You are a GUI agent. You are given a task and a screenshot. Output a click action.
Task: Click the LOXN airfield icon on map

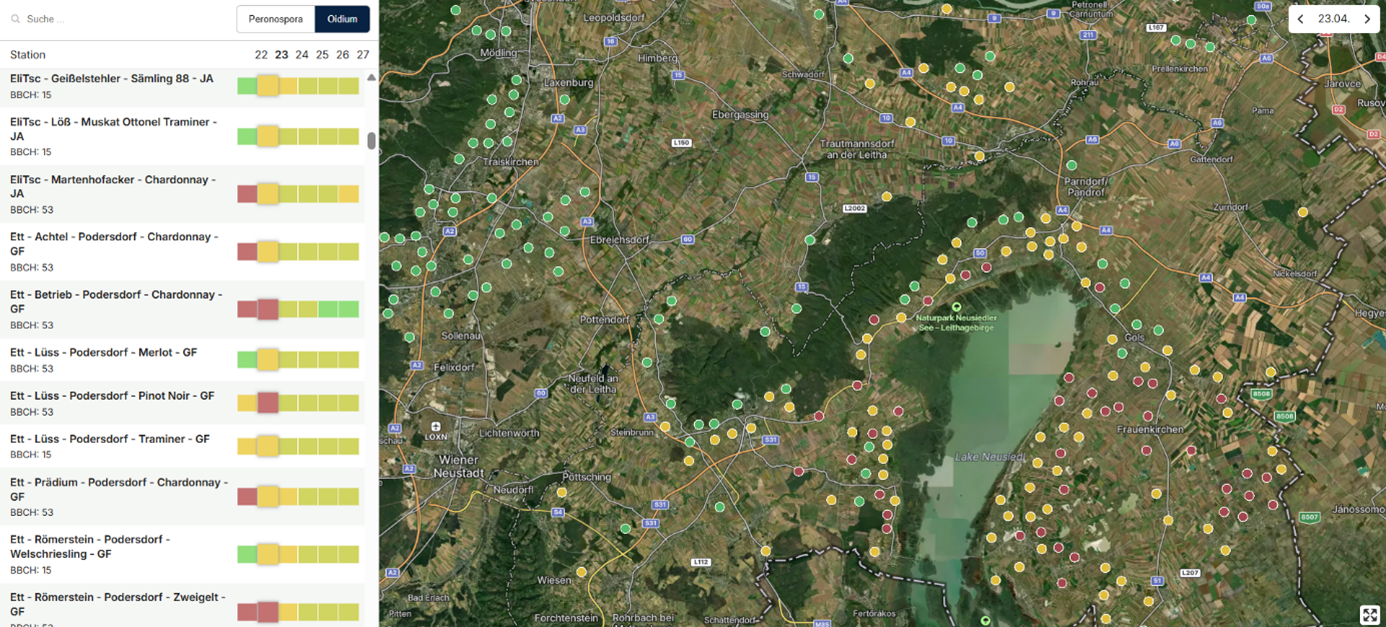[435, 427]
